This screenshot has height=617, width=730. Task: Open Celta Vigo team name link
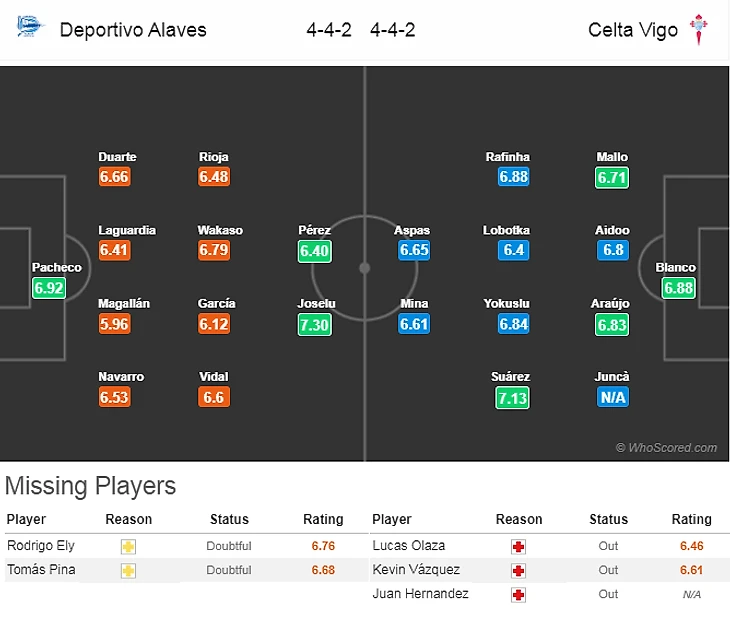[632, 29]
